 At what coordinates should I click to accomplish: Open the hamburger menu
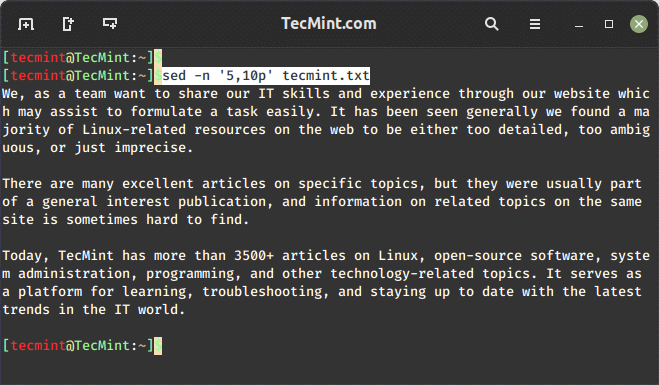(535, 24)
